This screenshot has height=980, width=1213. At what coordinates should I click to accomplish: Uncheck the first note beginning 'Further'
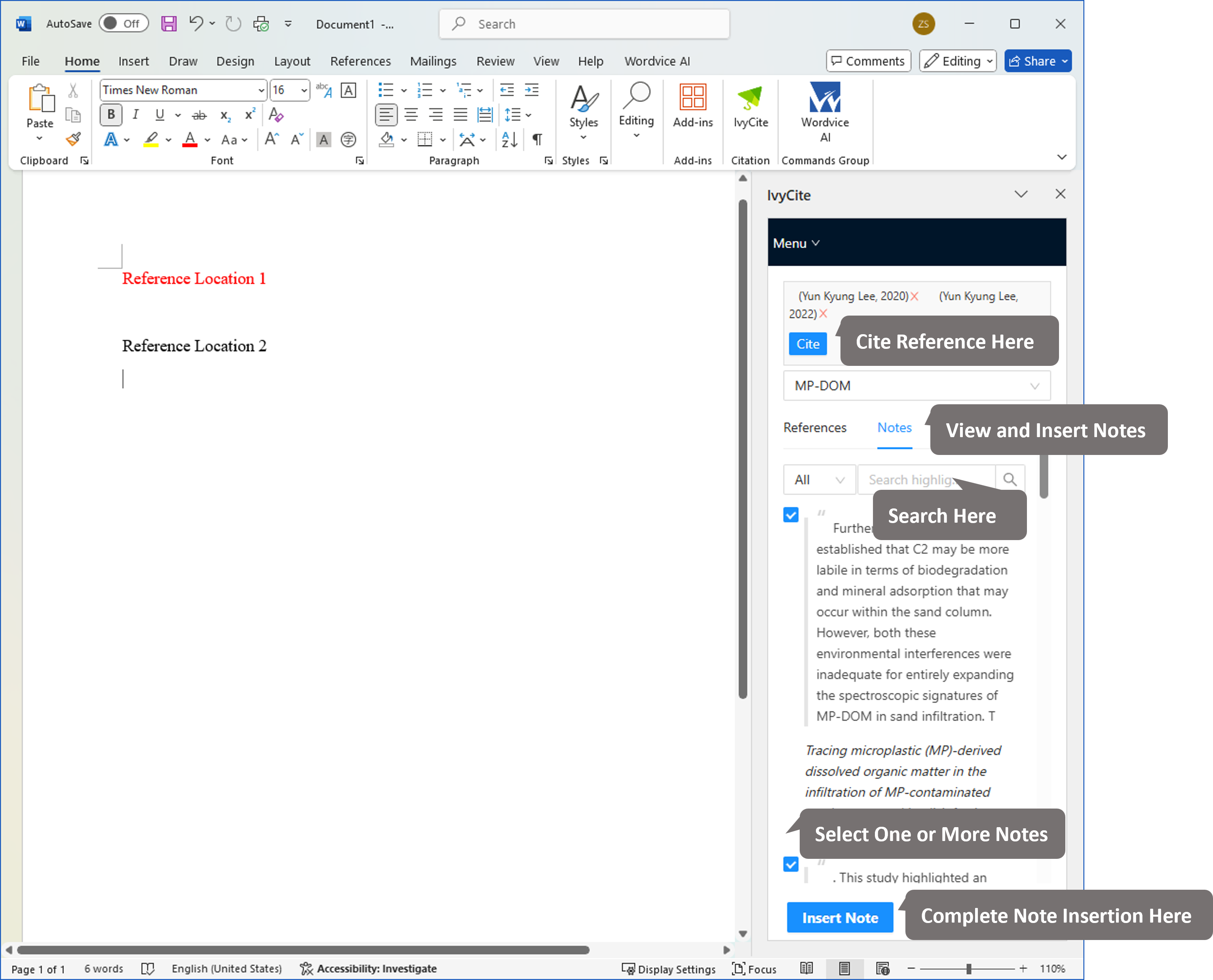point(791,514)
